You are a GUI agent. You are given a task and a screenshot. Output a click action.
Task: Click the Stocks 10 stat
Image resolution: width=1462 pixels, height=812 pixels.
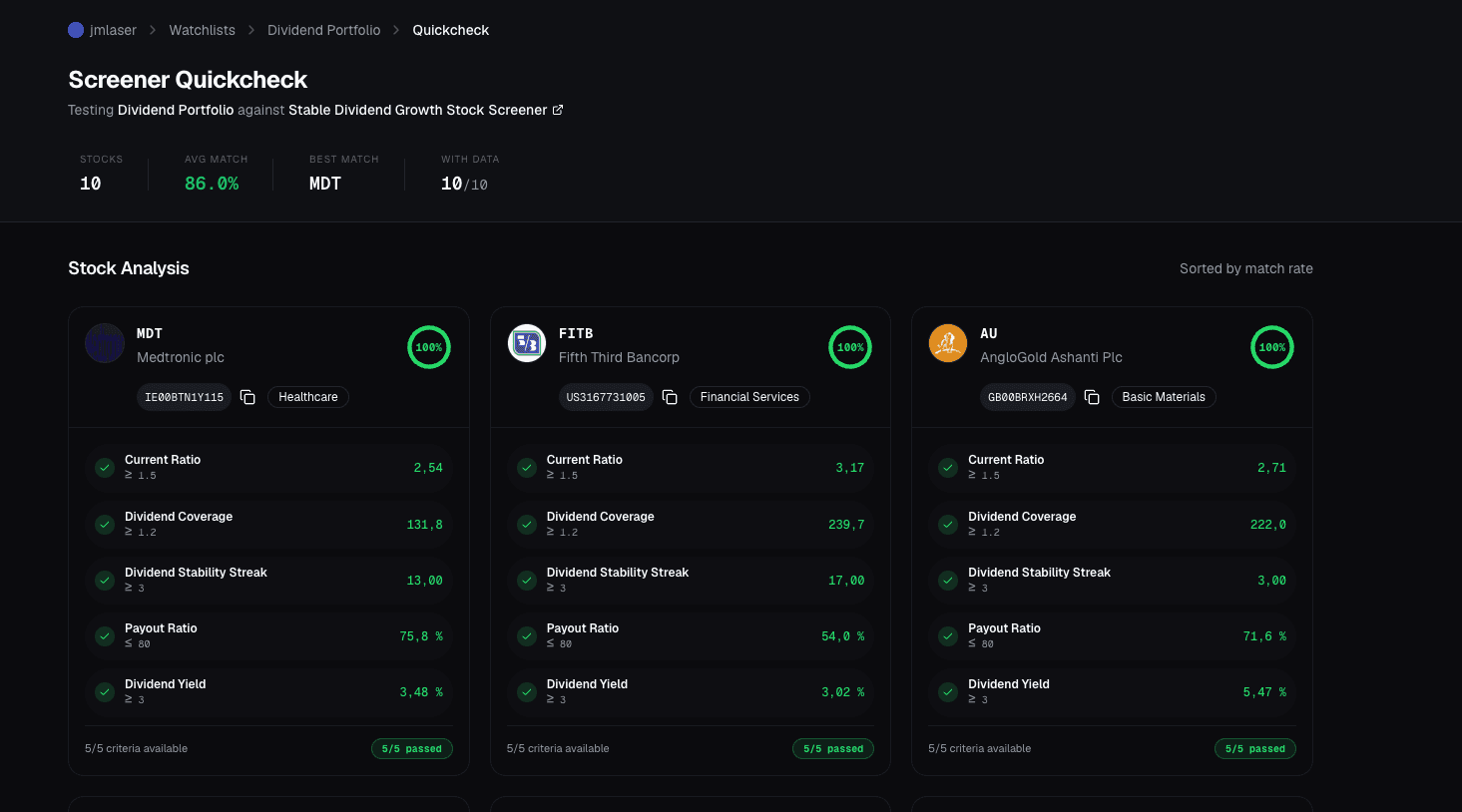click(x=101, y=174)
